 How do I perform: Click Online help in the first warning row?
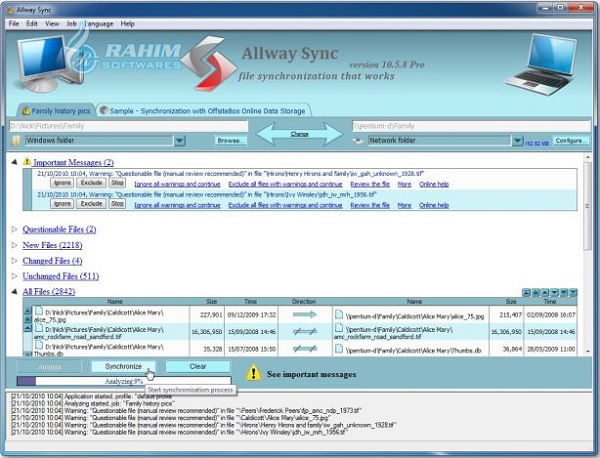pyautogui.click(x=434, y=184)
